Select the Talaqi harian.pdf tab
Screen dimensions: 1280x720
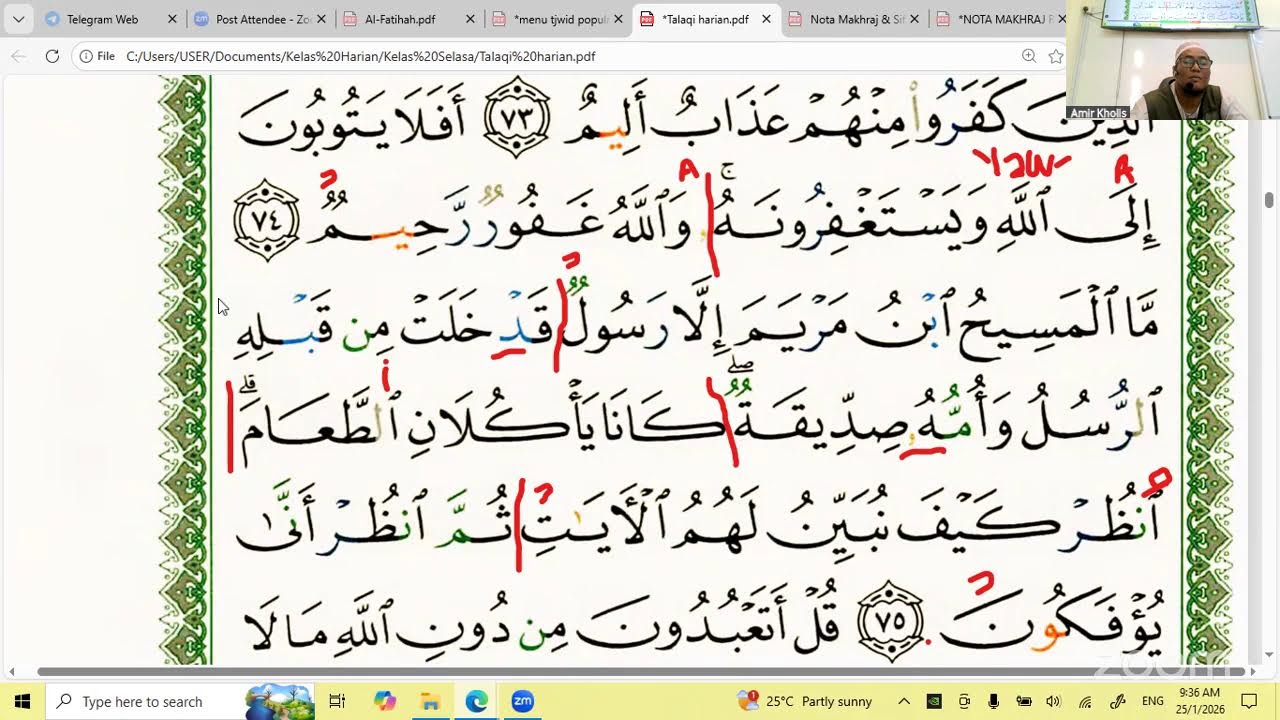(x=706, y=19)
